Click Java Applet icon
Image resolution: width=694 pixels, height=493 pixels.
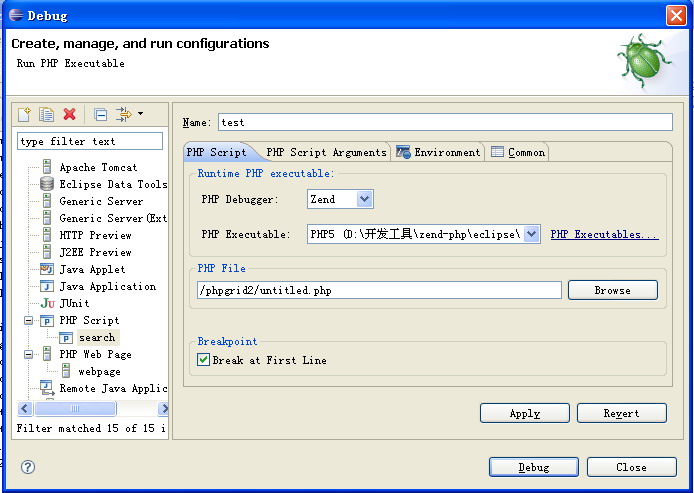point(47,269)
